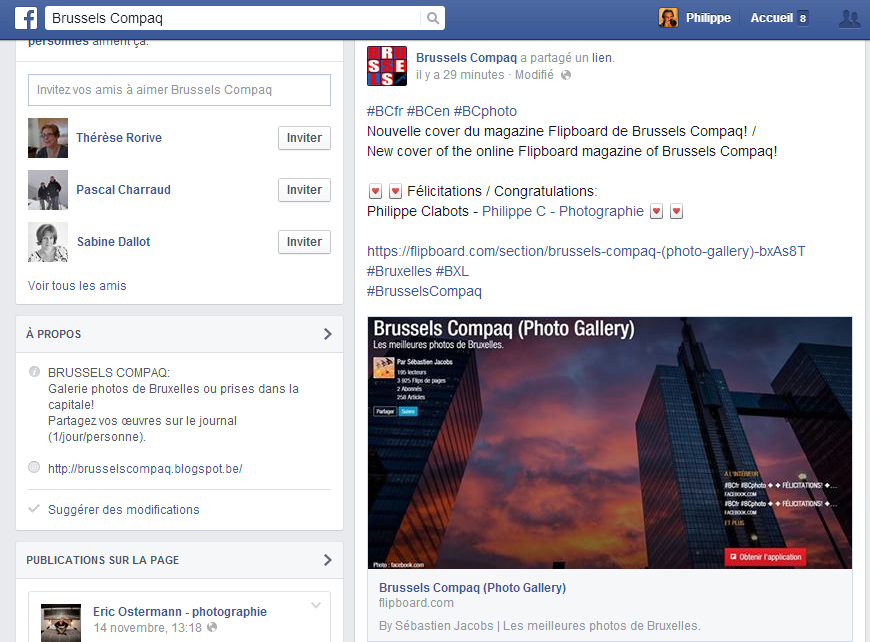Viewport: 870px width, 642px height.
Task: Click the 'lien' link in post header
Action: 602,58
